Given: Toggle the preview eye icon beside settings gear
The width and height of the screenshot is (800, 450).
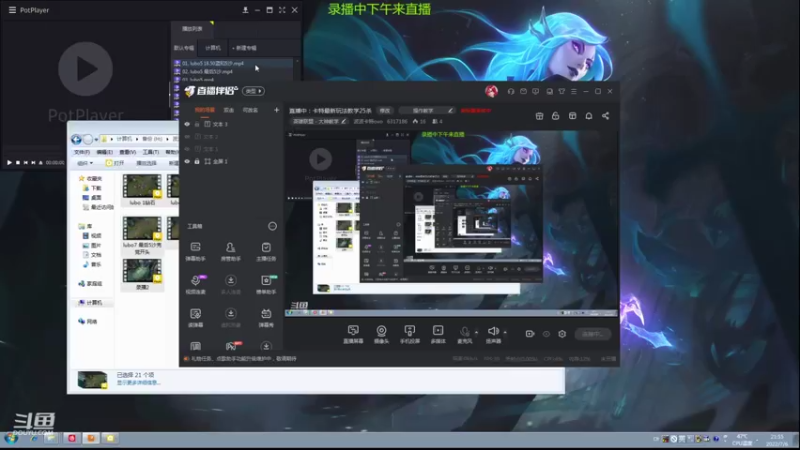Looking at the screenshot, I should [x=546, y=334].
